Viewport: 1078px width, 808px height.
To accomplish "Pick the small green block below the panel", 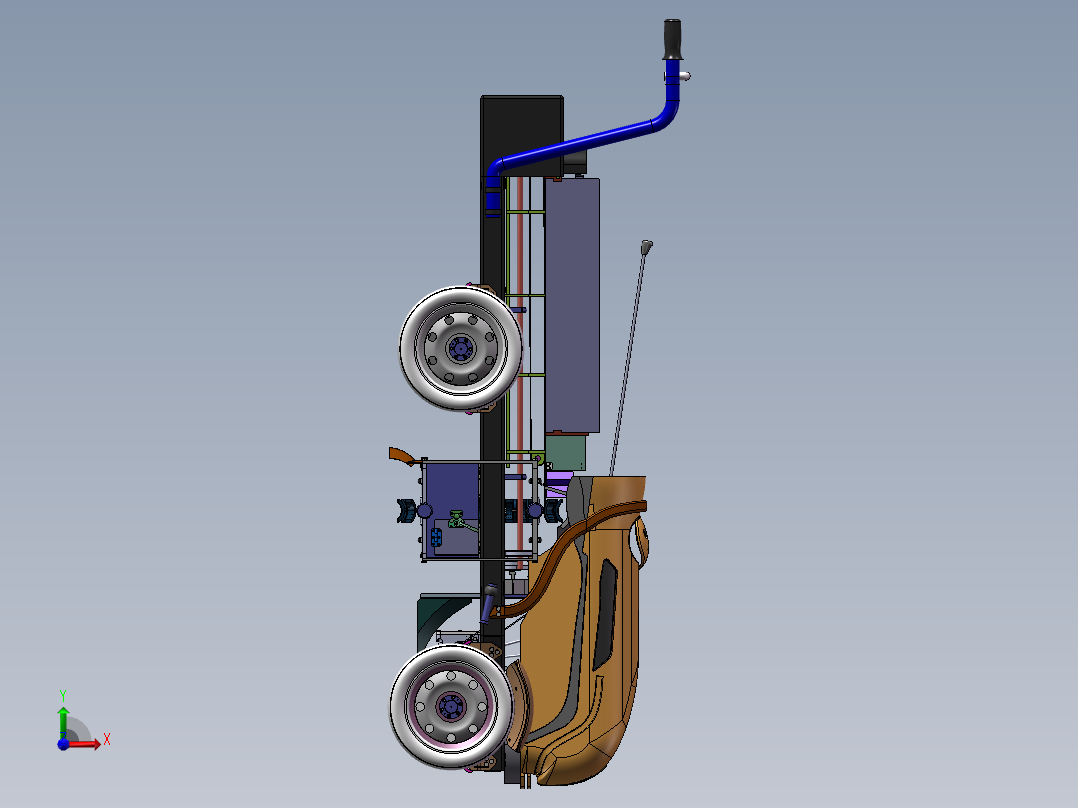I will pos(566,452).
